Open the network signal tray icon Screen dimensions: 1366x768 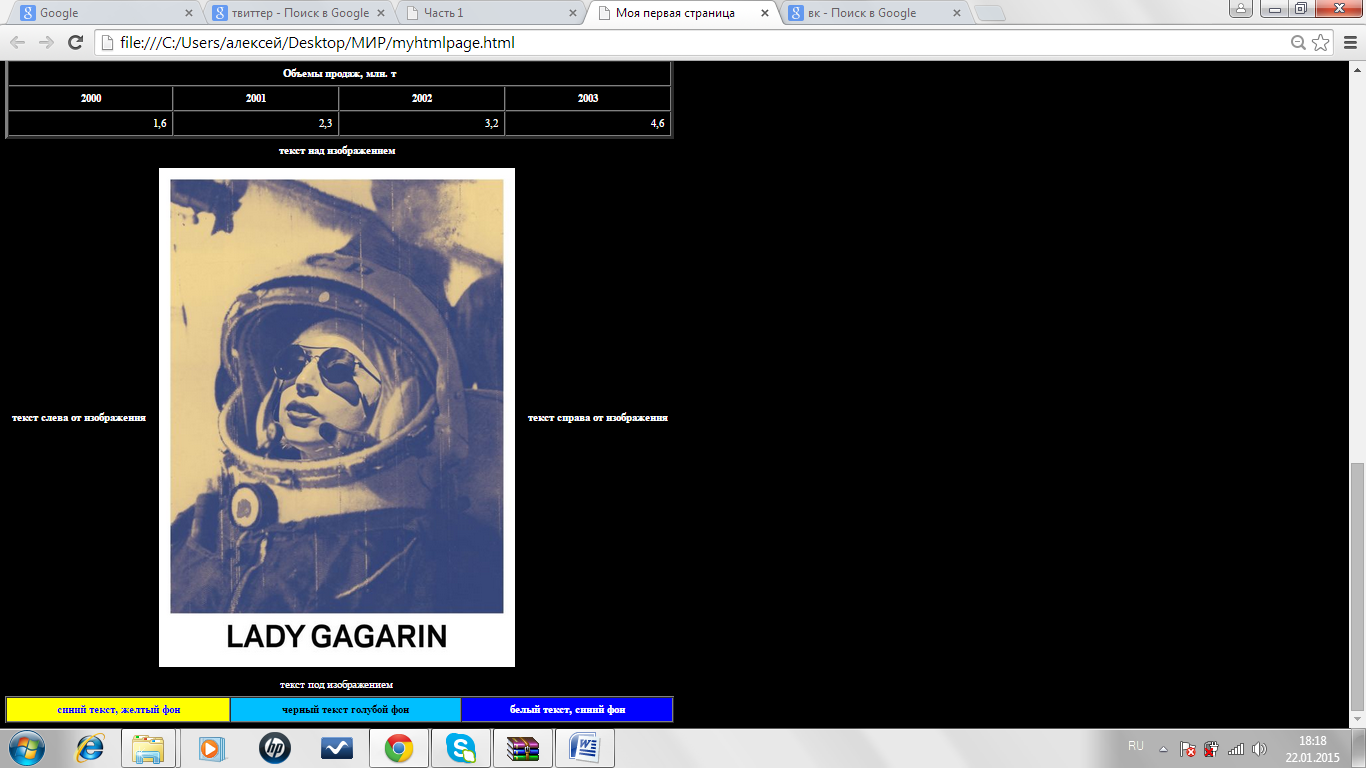coord(1236,748)
